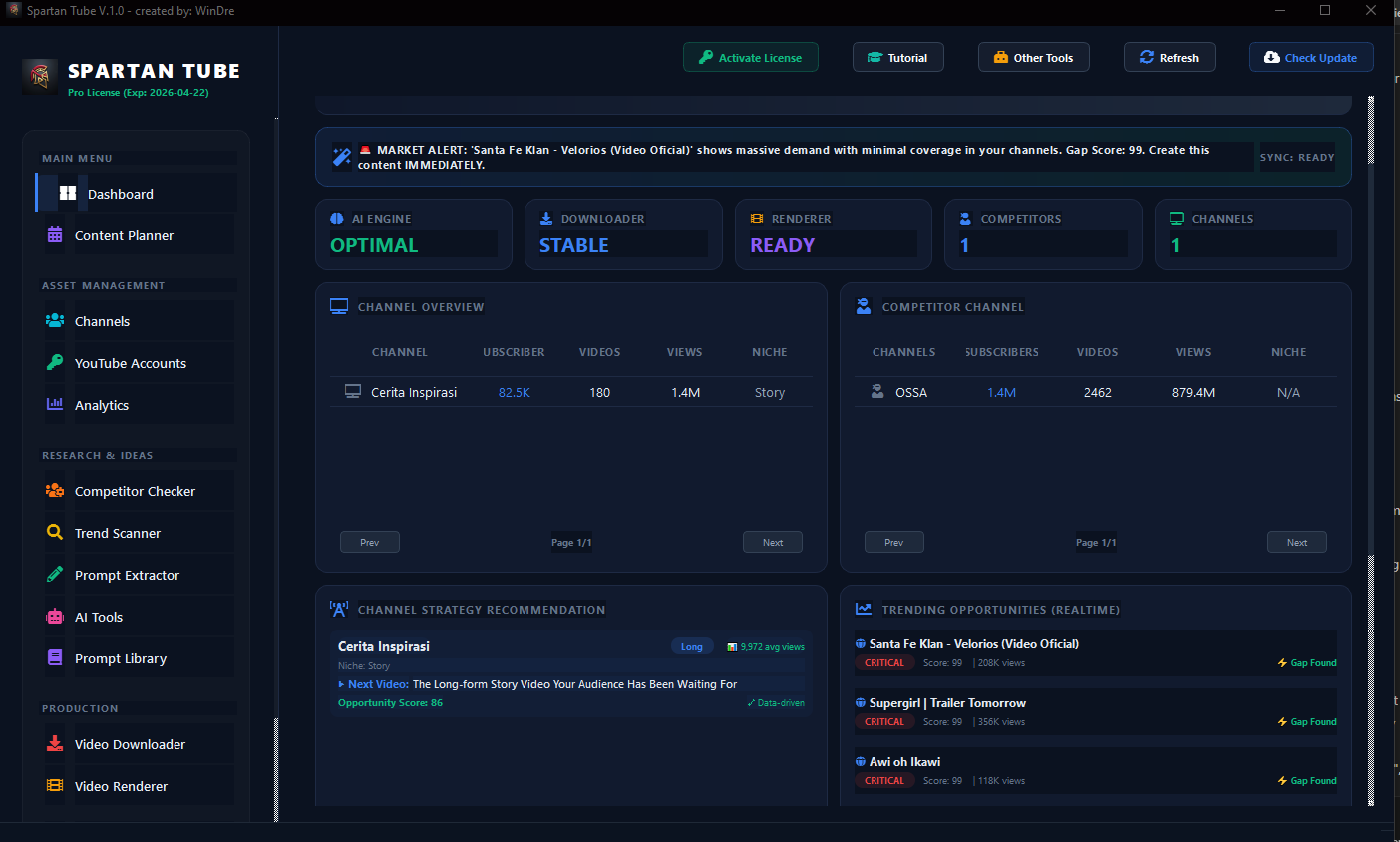
Task: Open the 82.5K subscriber link for Cerita Inspirasi
Action: pos(514,392)
